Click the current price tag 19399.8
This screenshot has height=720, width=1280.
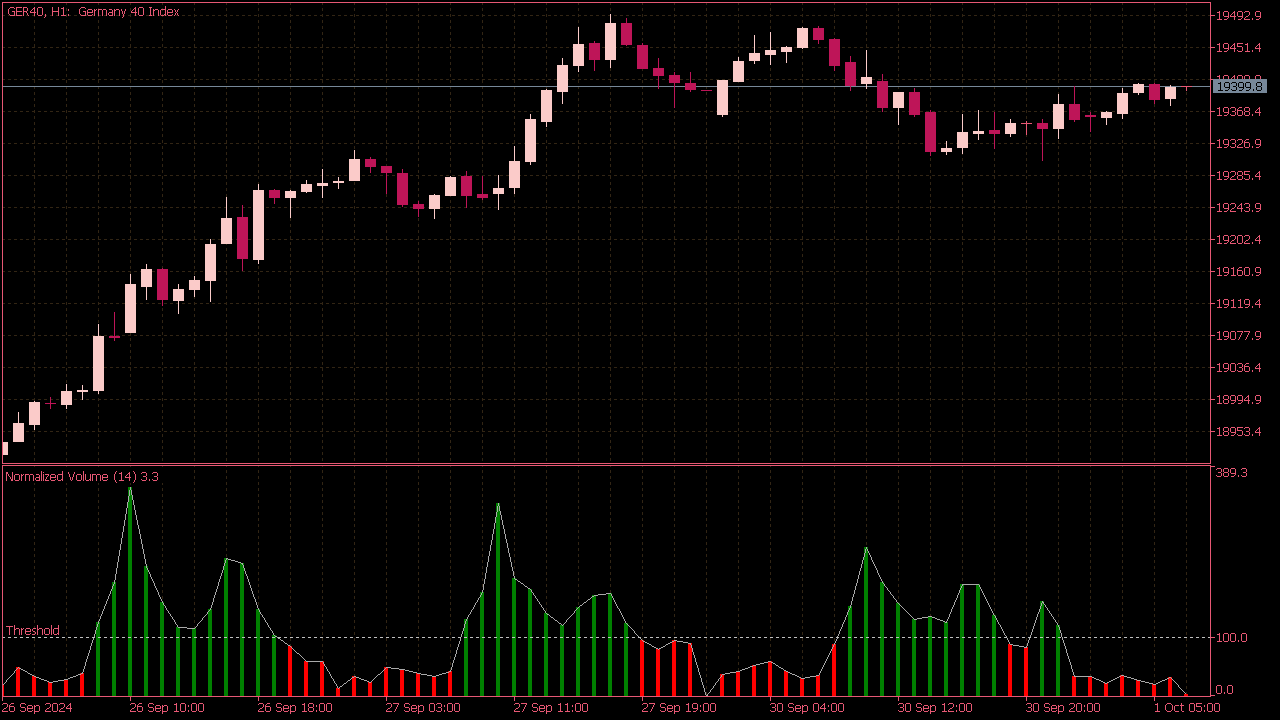pyautogui.click(x=1239, y=87)
